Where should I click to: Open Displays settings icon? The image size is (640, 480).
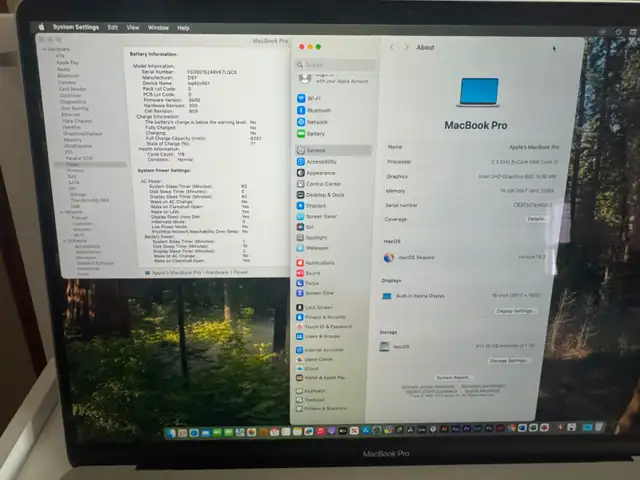300,206
